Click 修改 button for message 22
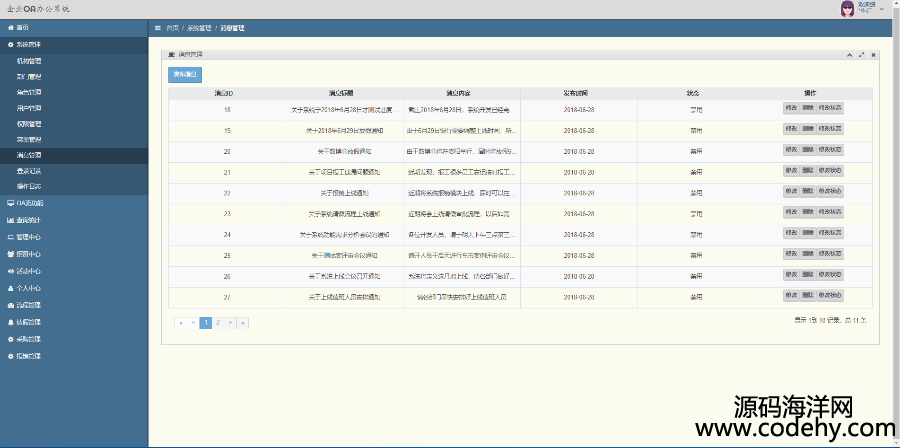The height and width of the screenshot is (448, 900). pyautogui.click(x=790, y=191)
